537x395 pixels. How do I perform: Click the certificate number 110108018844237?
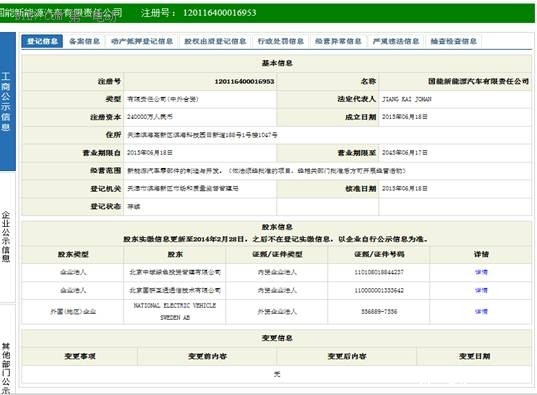point(379,272)
